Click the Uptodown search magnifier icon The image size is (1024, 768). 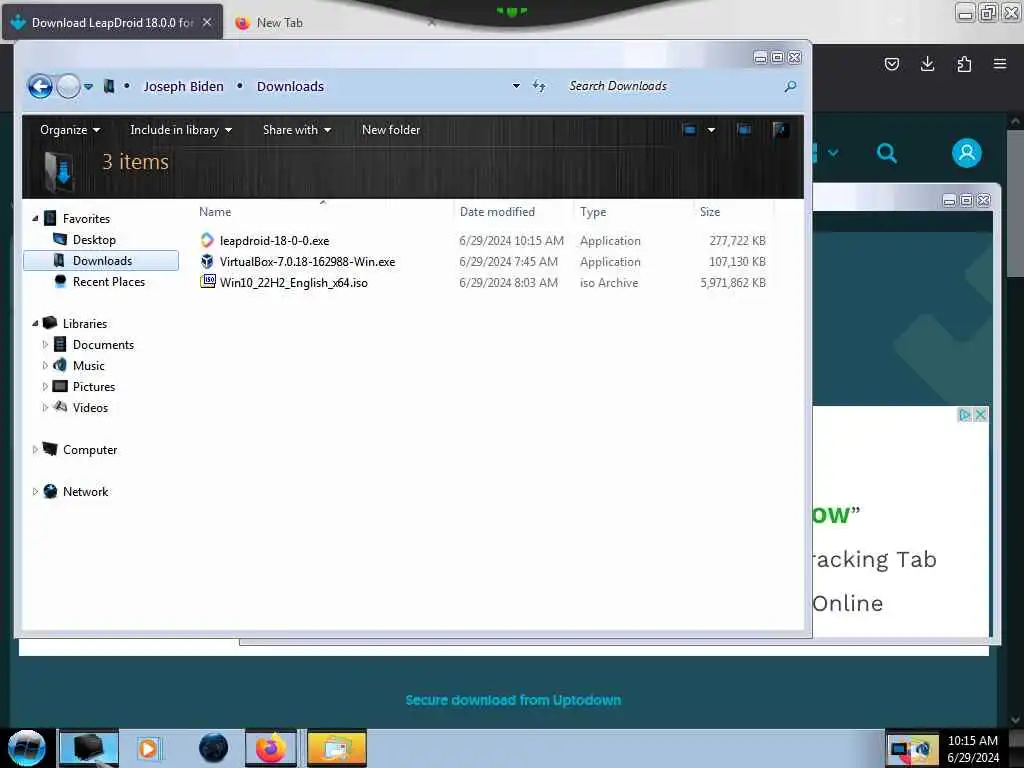886,153
